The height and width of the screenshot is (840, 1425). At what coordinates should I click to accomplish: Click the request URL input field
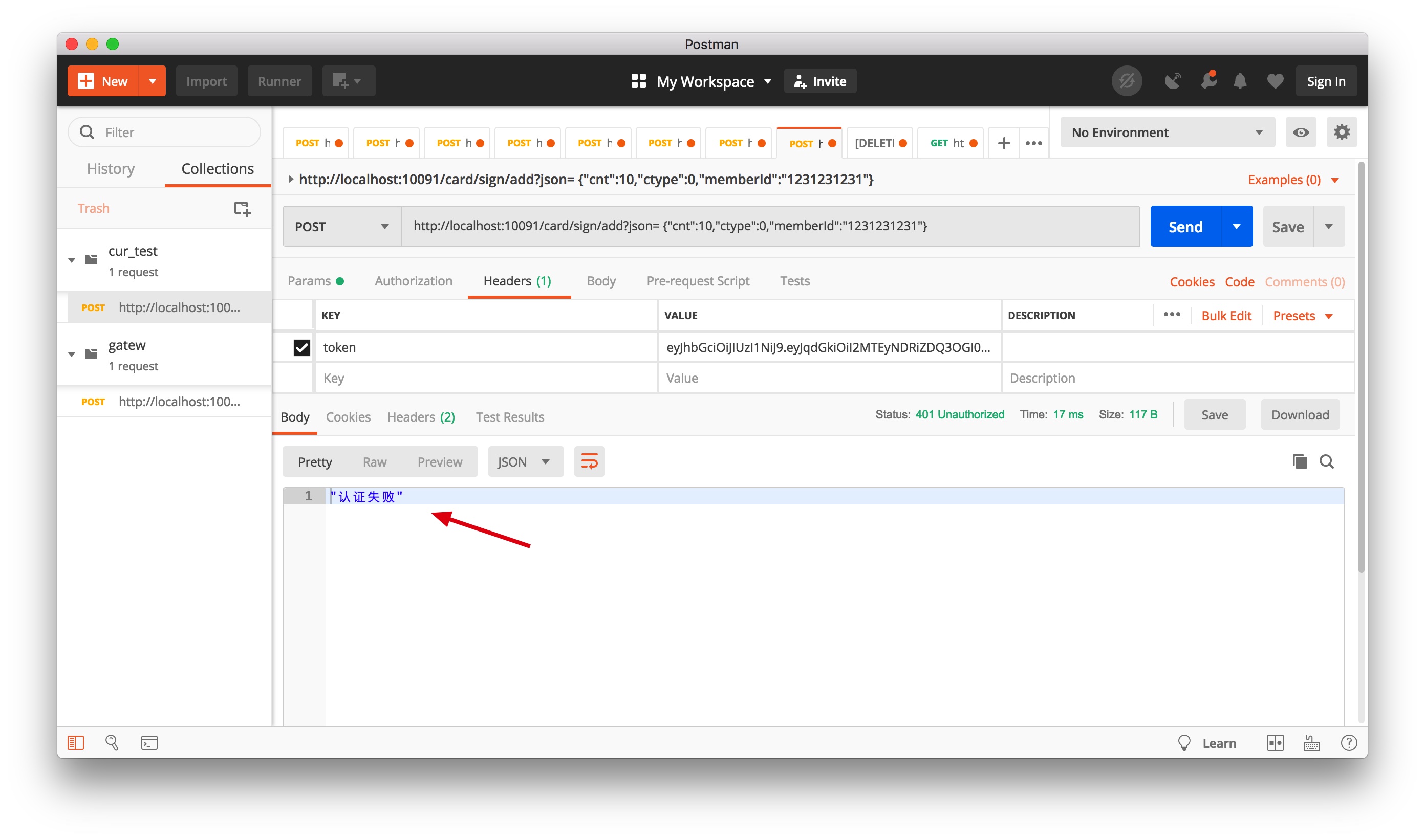(770, 227)
